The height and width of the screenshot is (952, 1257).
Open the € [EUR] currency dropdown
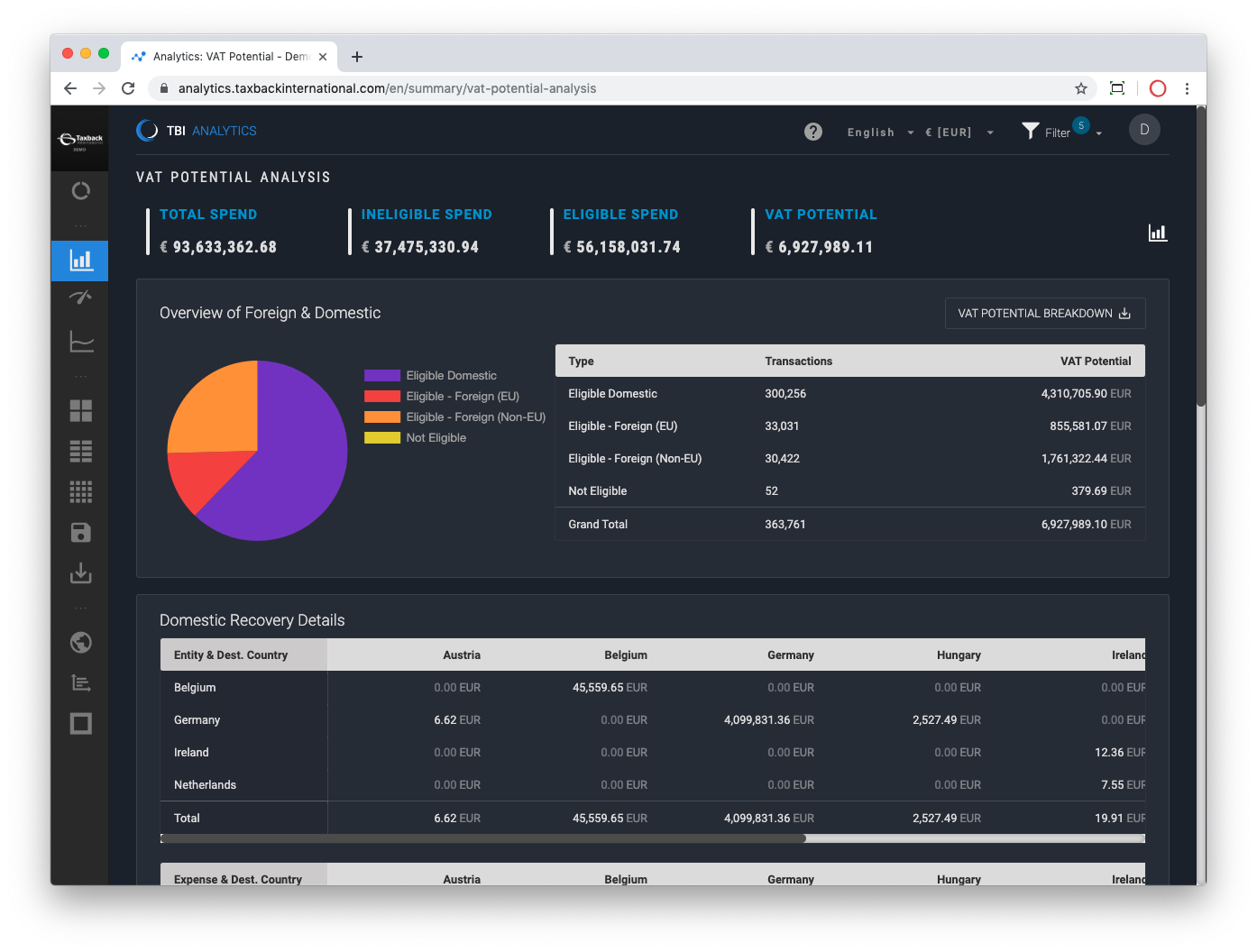pyautogui.click(x=959, y=133)
